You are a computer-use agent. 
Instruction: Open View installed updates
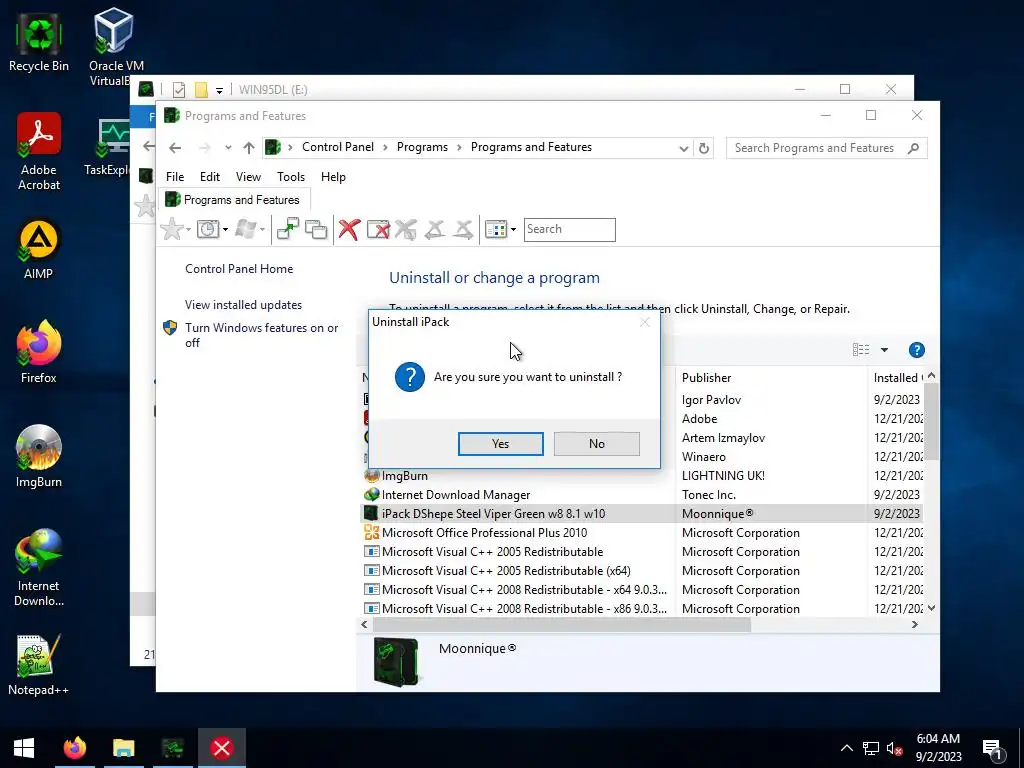(243, 304)
